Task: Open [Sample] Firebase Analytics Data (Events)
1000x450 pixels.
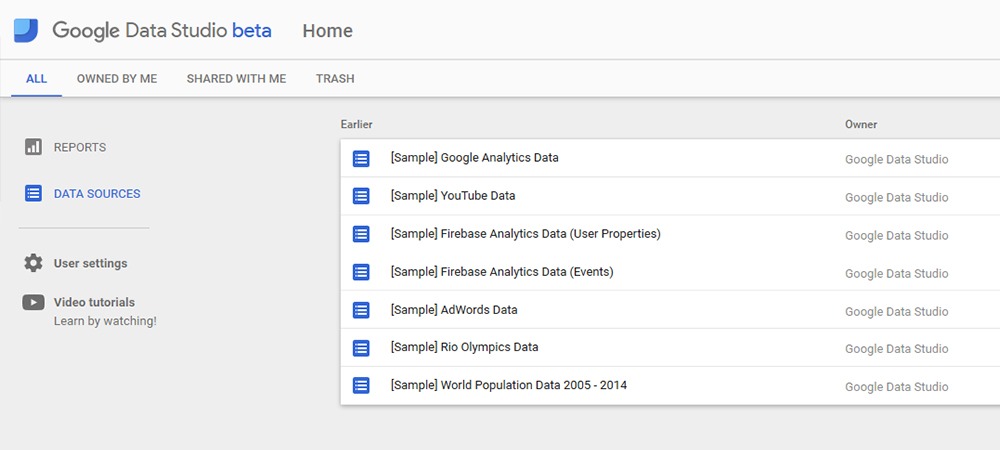Action: (502, 272)
